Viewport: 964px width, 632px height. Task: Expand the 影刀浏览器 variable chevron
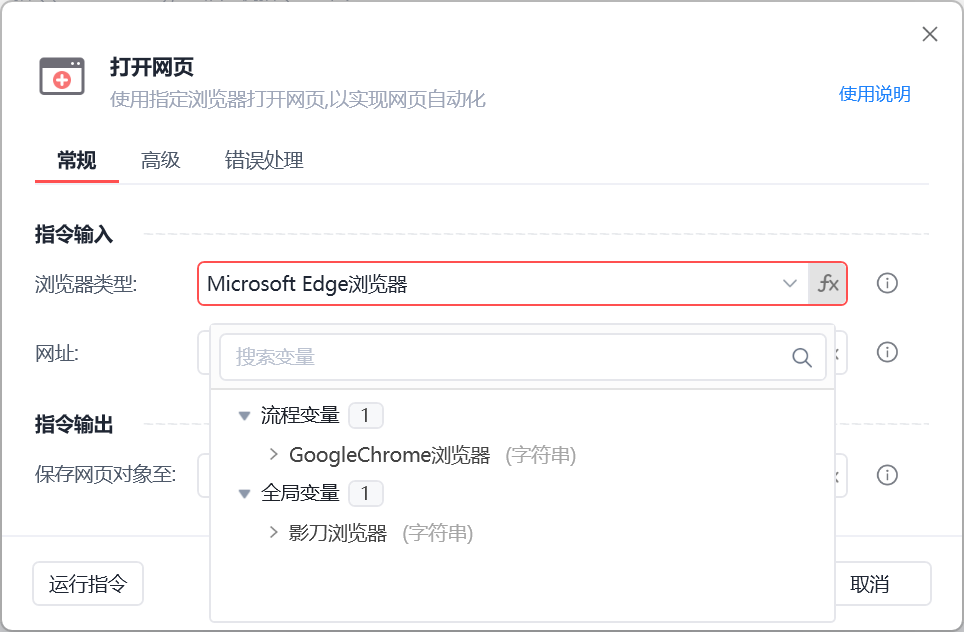click(274, 533)
